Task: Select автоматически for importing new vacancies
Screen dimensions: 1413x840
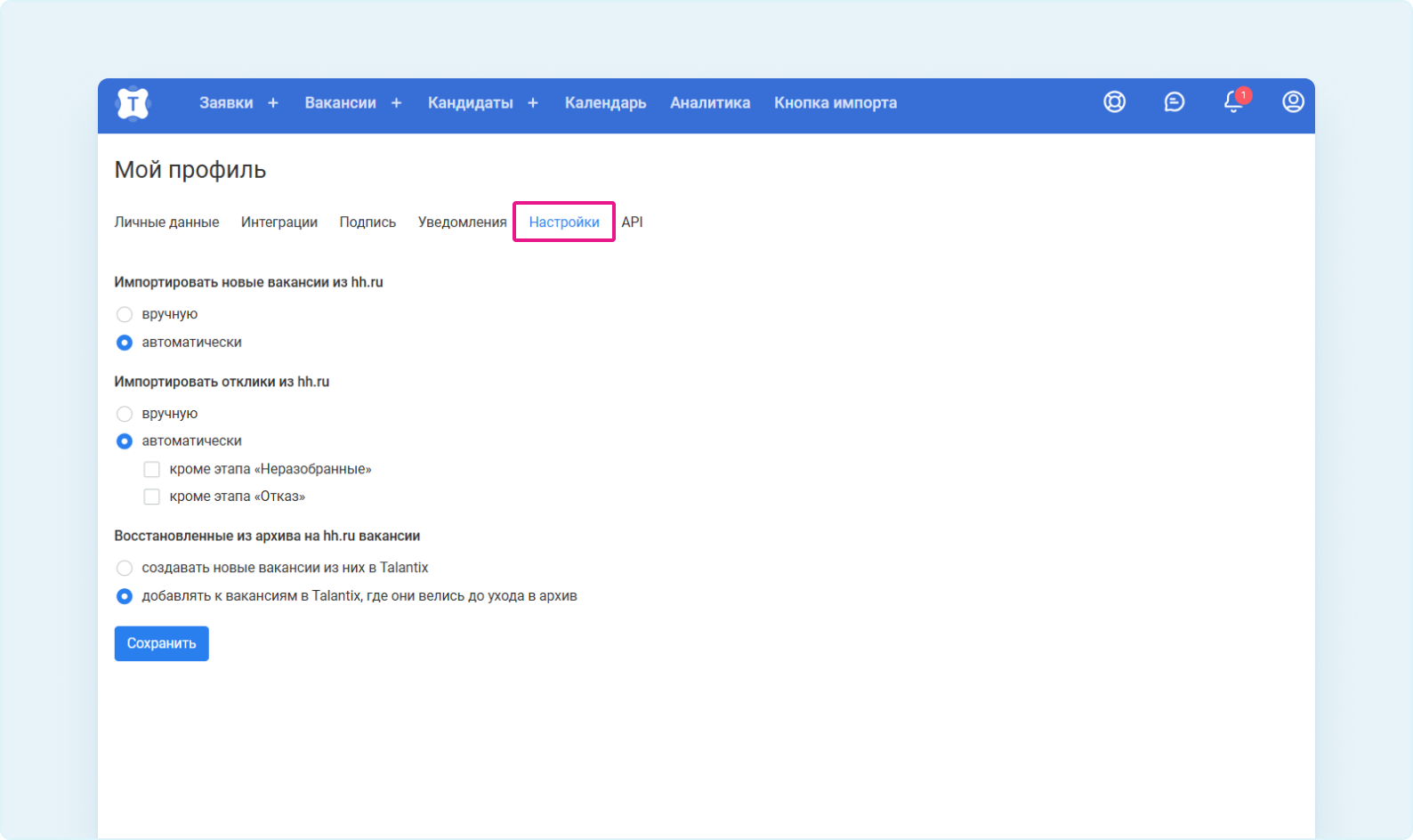Action: [125, 343]
